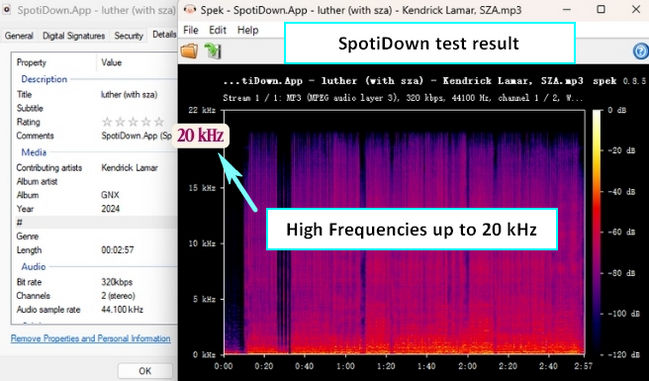649x381 pixels.
Task: Click the Description section header
Action: click(44, 79)
